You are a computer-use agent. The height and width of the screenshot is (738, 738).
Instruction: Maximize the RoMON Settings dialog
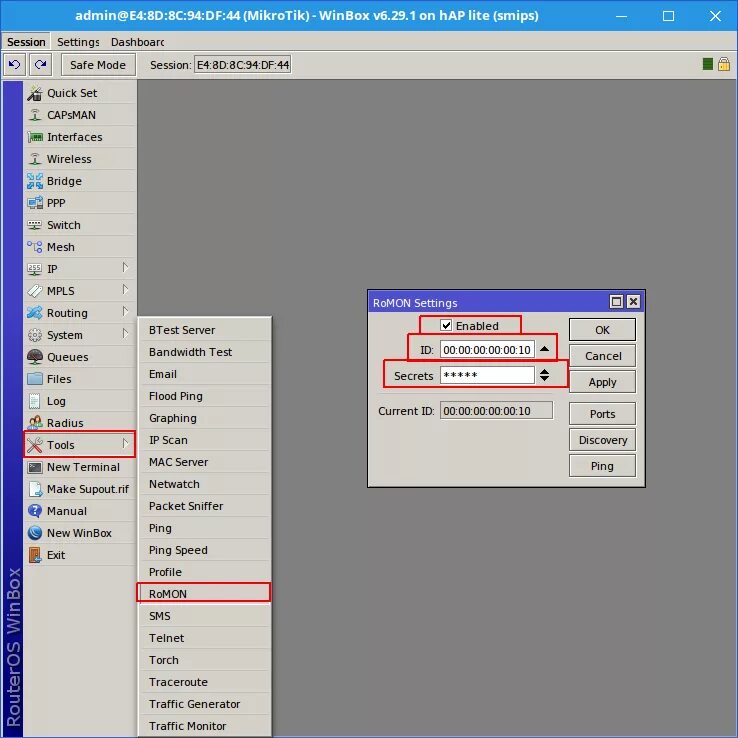click(x=616, y=301)
